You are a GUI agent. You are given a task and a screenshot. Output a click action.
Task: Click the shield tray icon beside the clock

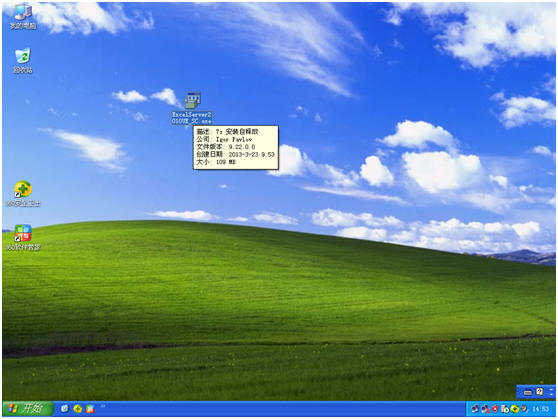click(x=524, y=409)
